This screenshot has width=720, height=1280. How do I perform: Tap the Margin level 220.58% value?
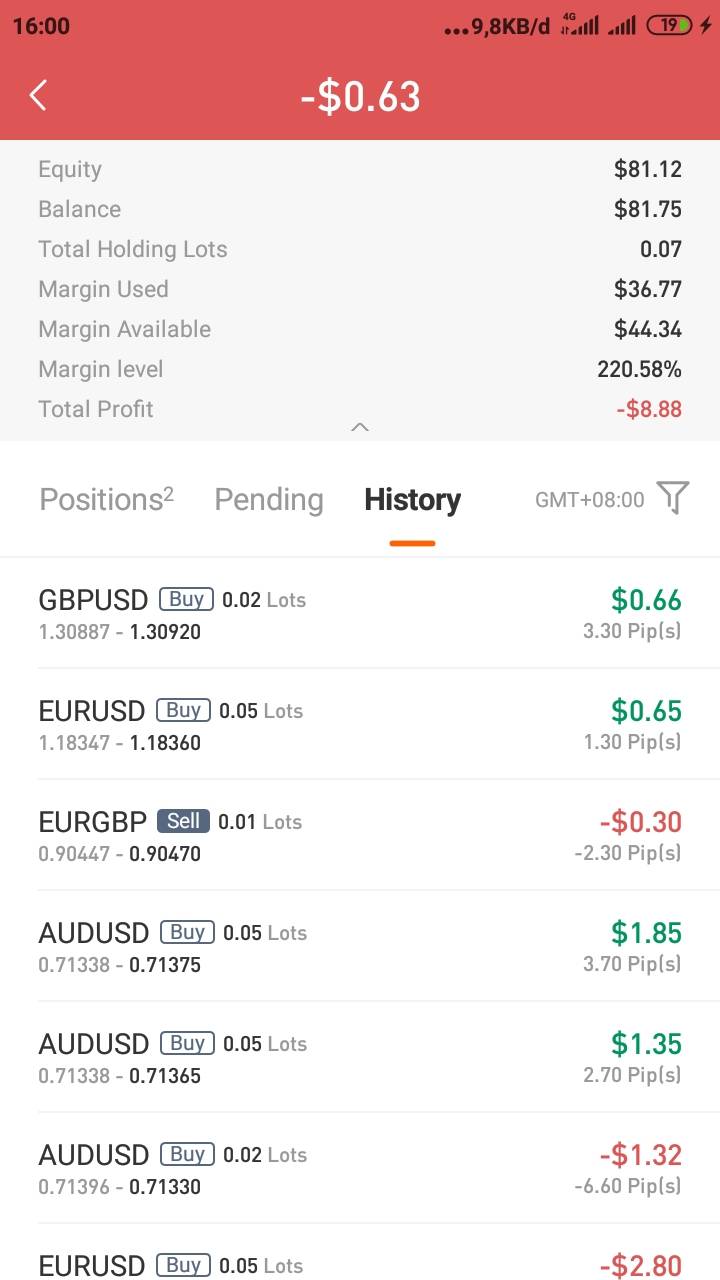coord(639,369)
